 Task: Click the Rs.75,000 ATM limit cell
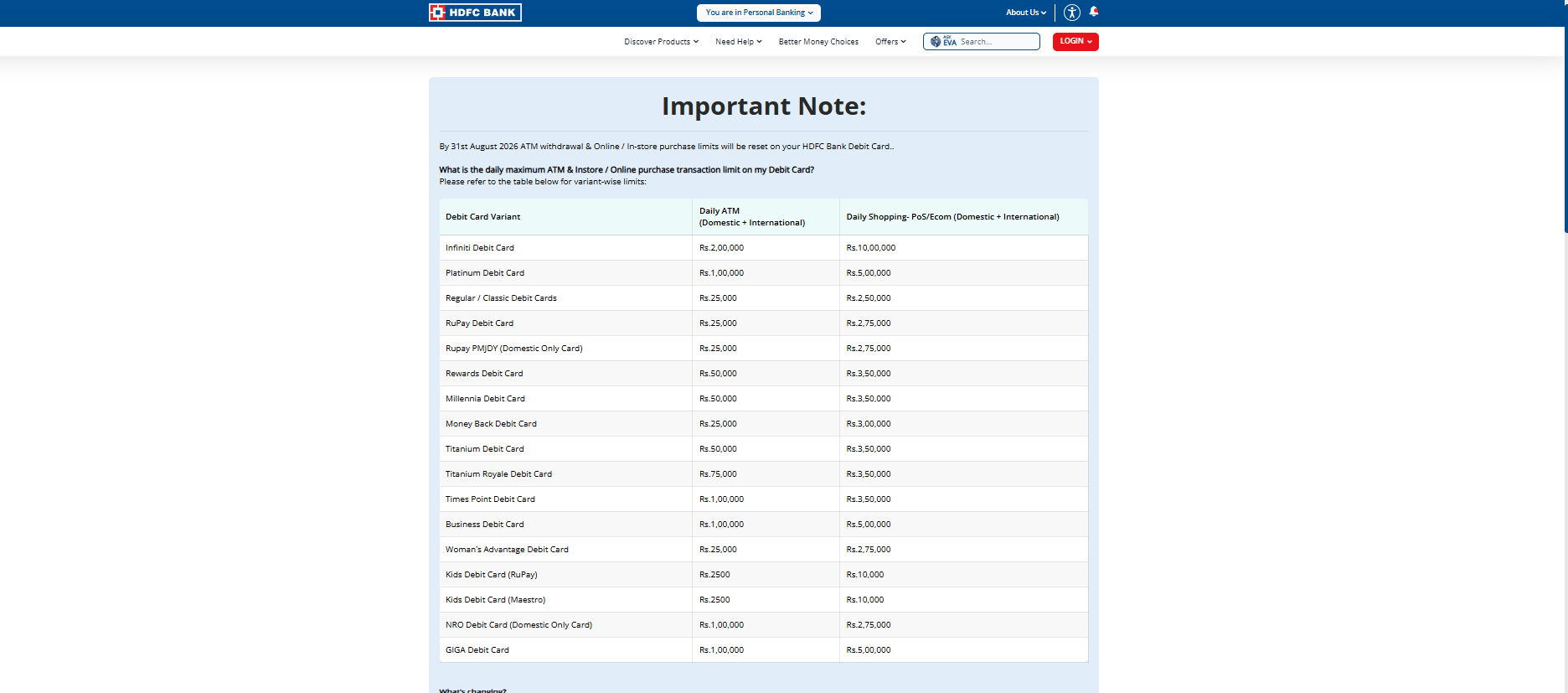tap(718, 474)
